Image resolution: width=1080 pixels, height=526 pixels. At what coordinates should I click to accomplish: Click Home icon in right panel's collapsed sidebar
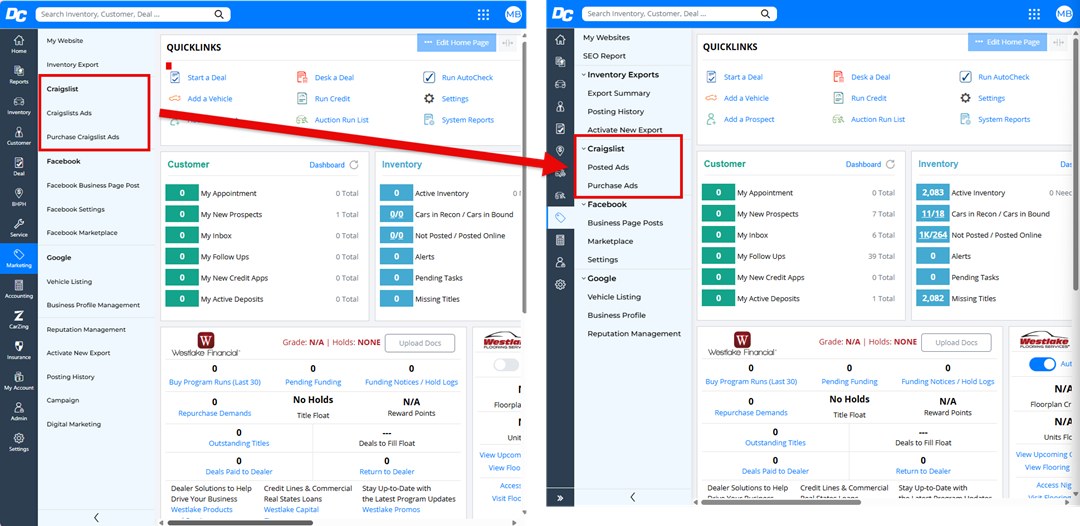(560, 40)
